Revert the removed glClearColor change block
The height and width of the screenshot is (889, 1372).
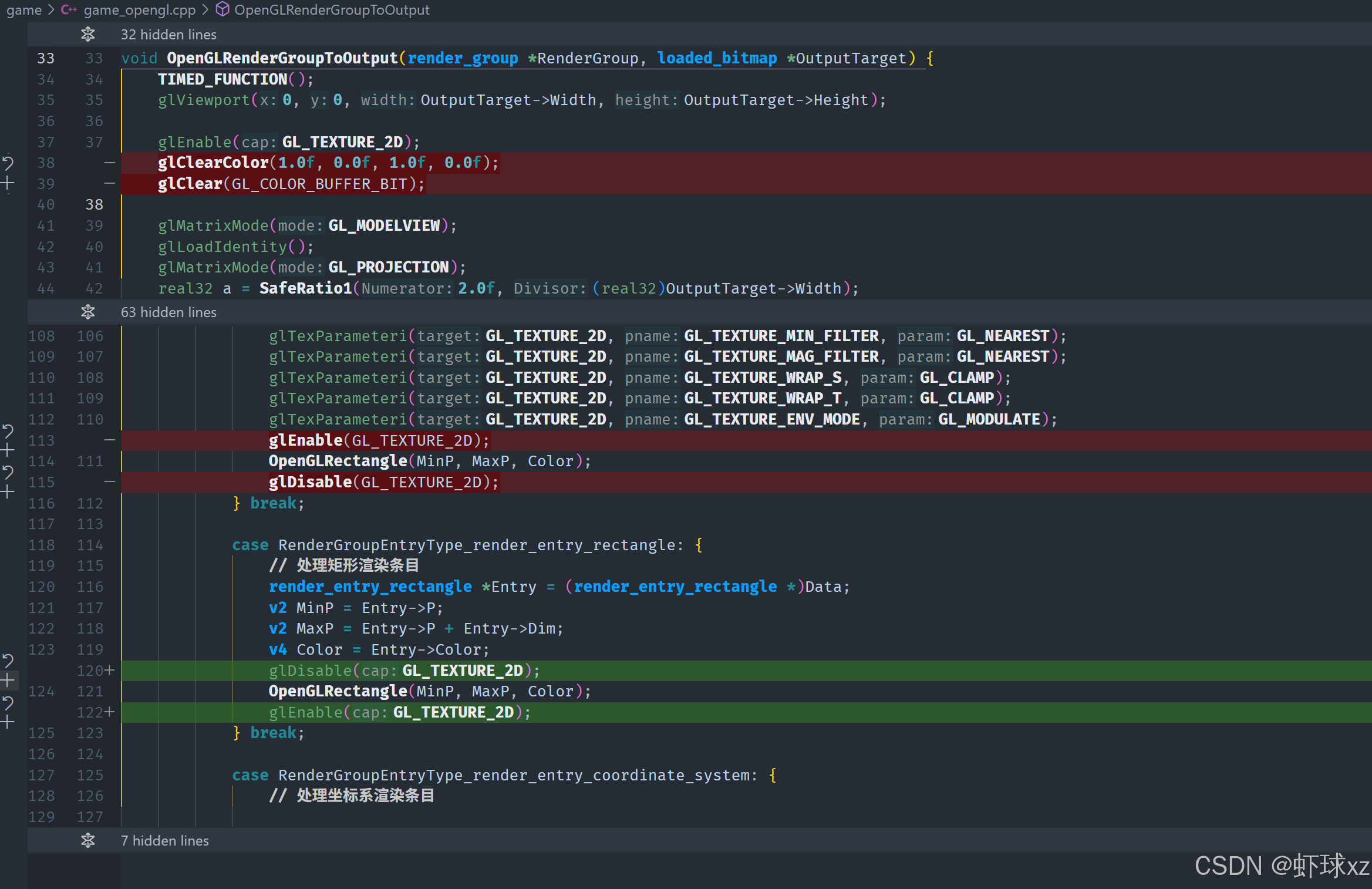(x=8, y=163)
